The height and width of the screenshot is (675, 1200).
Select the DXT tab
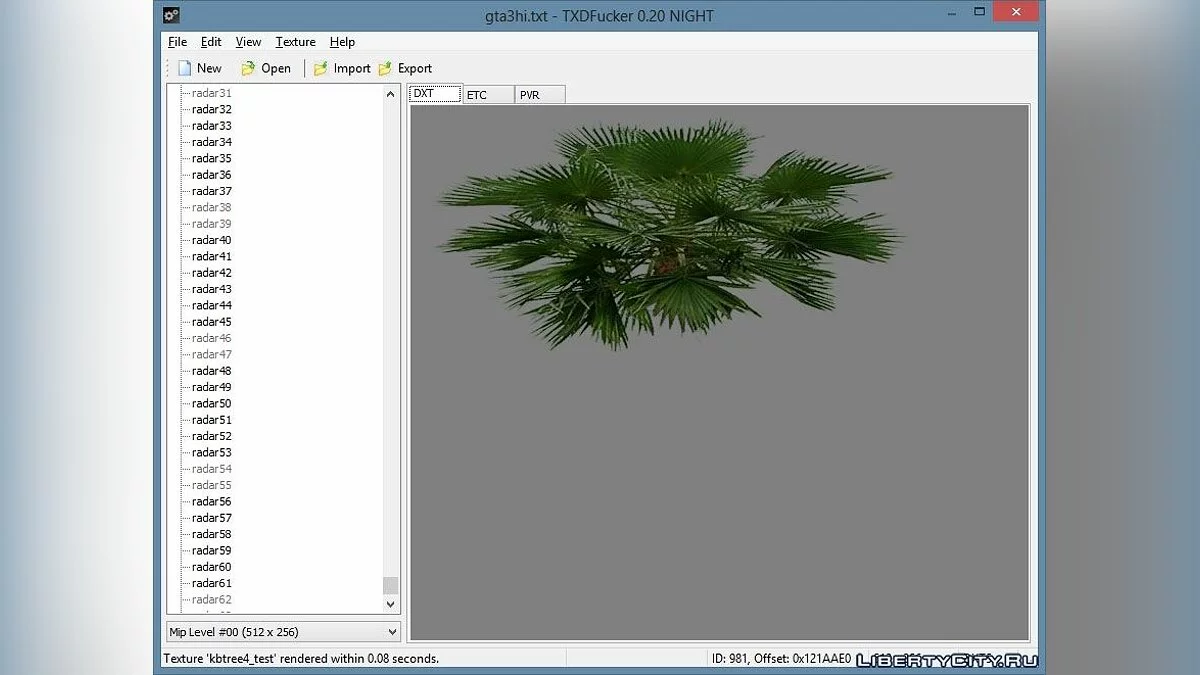435,94
